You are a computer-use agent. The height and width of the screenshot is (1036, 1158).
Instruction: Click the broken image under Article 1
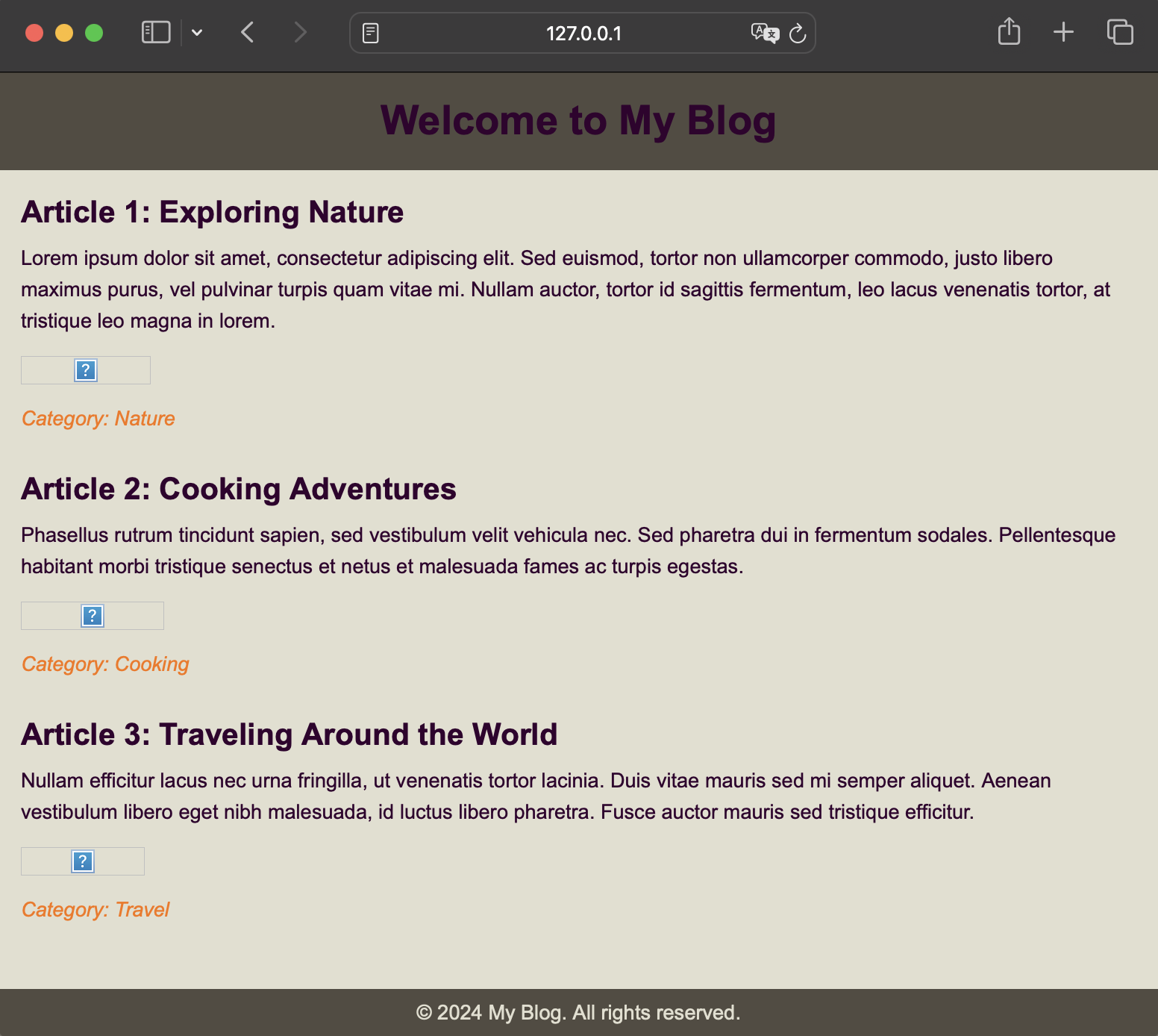86,370
